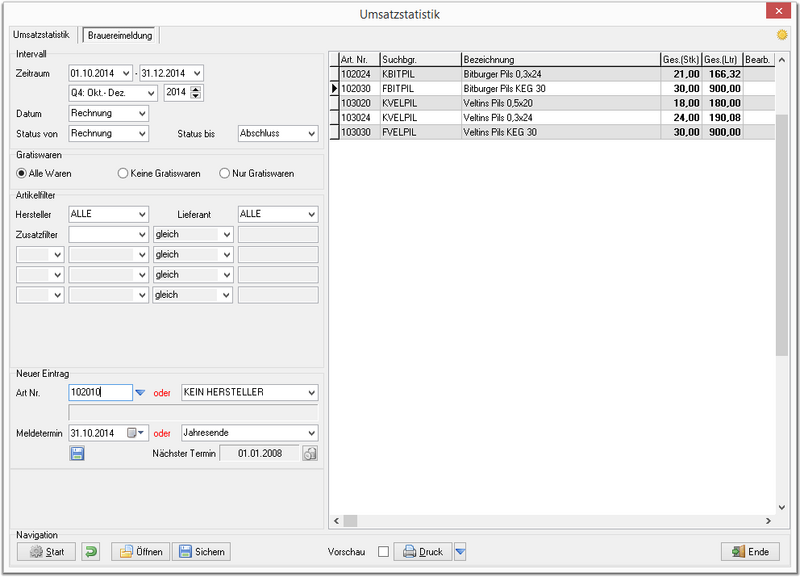This screenshot has height=577, width=800.
Task: Click the FVELPIL search term cell
Action: click(421, 132)
